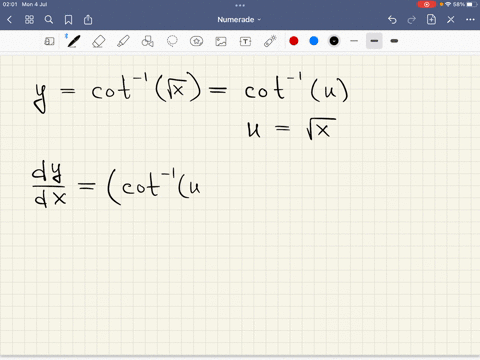Open the Elements sticker tool
This screenshot has height=360, width=480.
pyautogui.click(x=196, y=41)
